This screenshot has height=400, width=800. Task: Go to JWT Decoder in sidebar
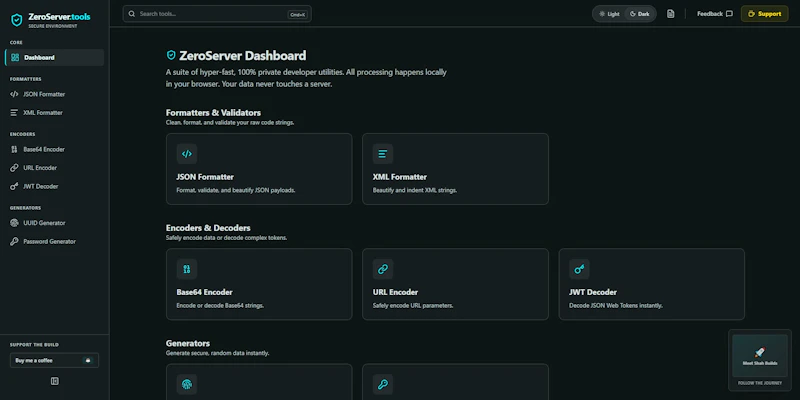(55, 186)
